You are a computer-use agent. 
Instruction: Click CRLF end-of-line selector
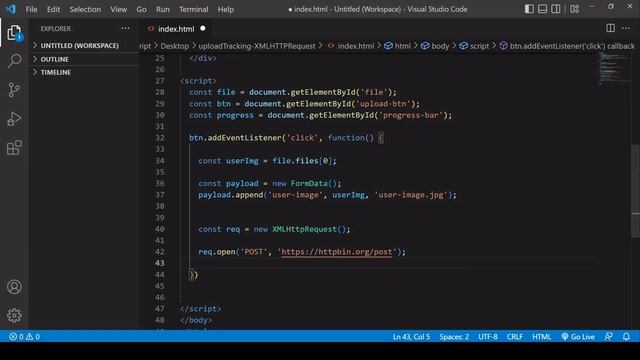pyautogui.click(x=515, y=337)
